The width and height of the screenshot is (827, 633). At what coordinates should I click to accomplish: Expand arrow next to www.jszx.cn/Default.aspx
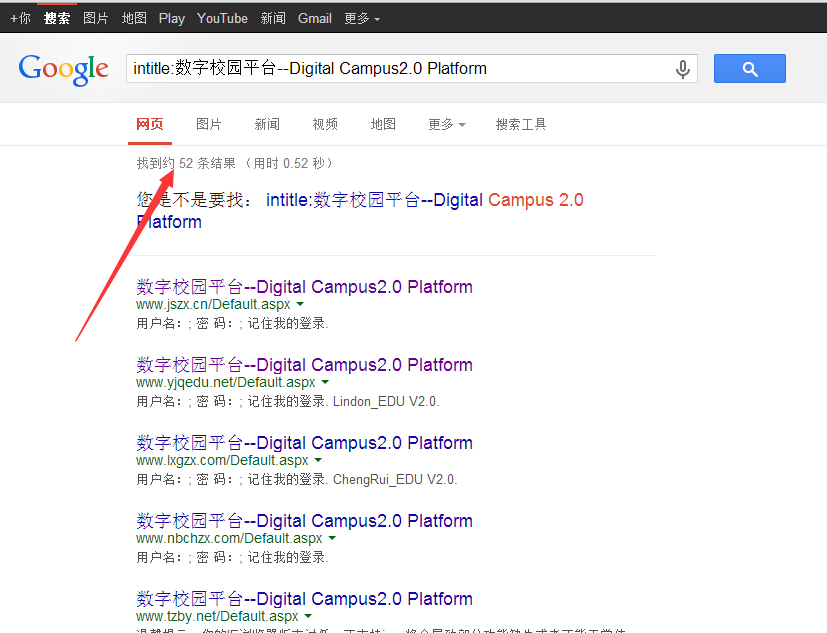pyautogui.click(x=300, y=304)
